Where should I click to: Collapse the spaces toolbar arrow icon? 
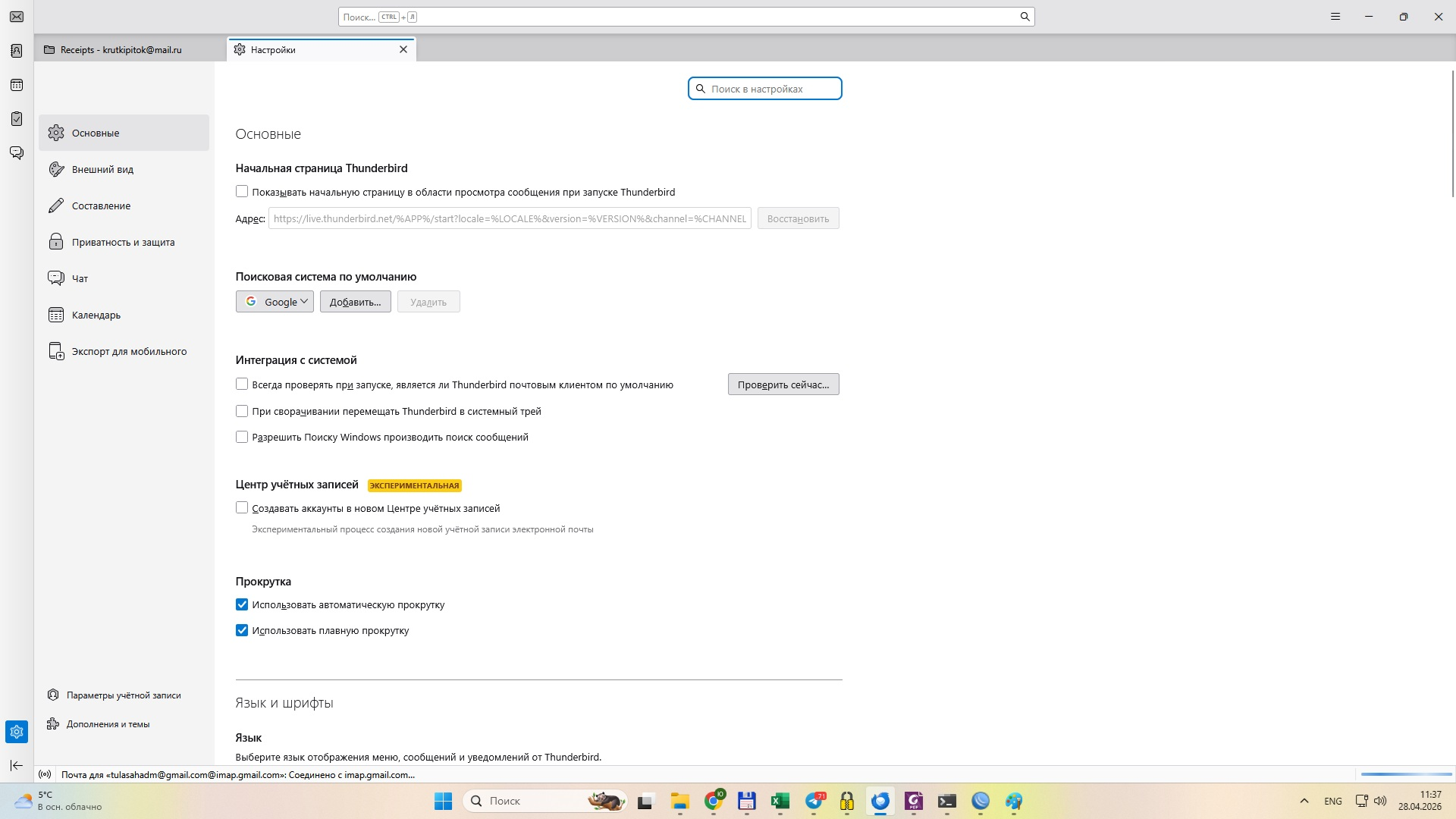click(17, 765)
